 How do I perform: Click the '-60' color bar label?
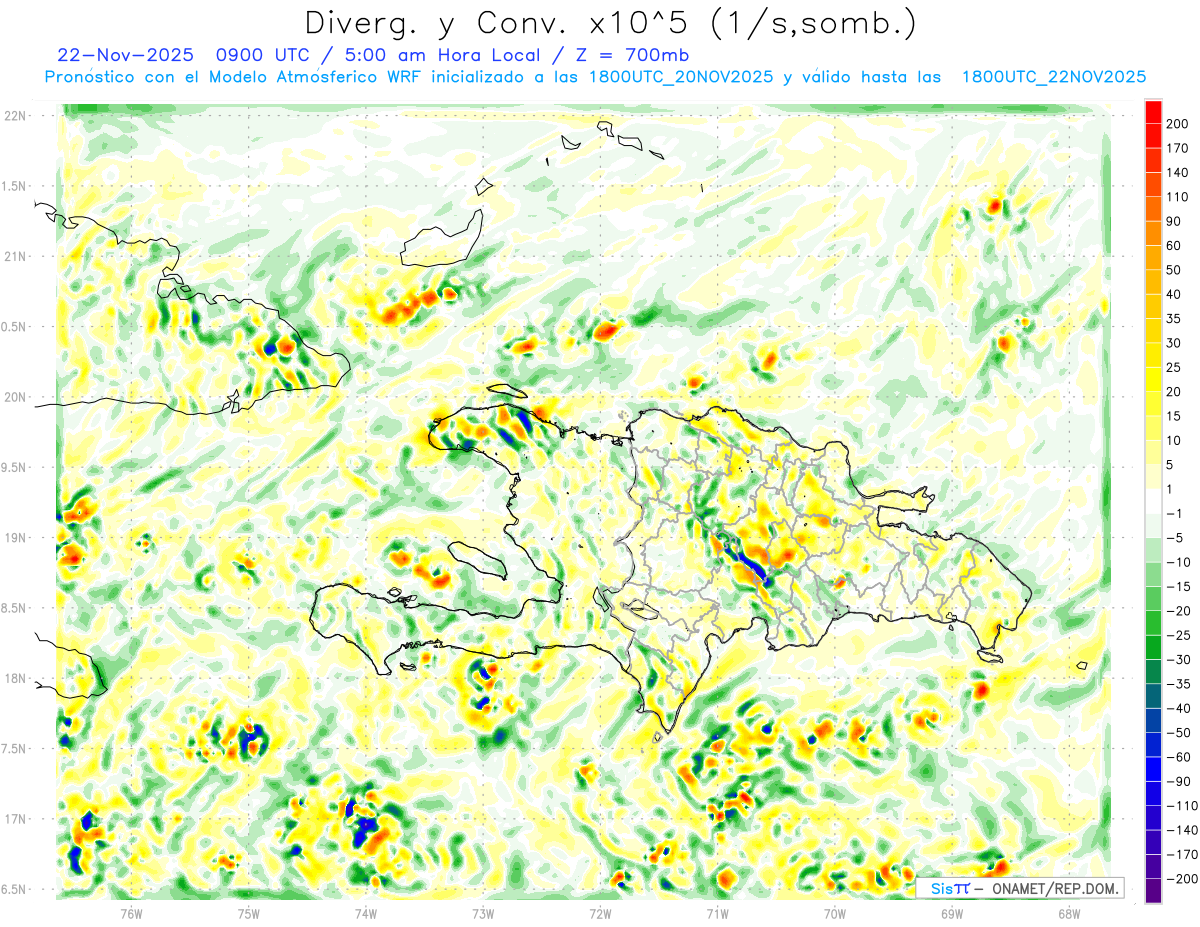click(x=1179, y=757)
